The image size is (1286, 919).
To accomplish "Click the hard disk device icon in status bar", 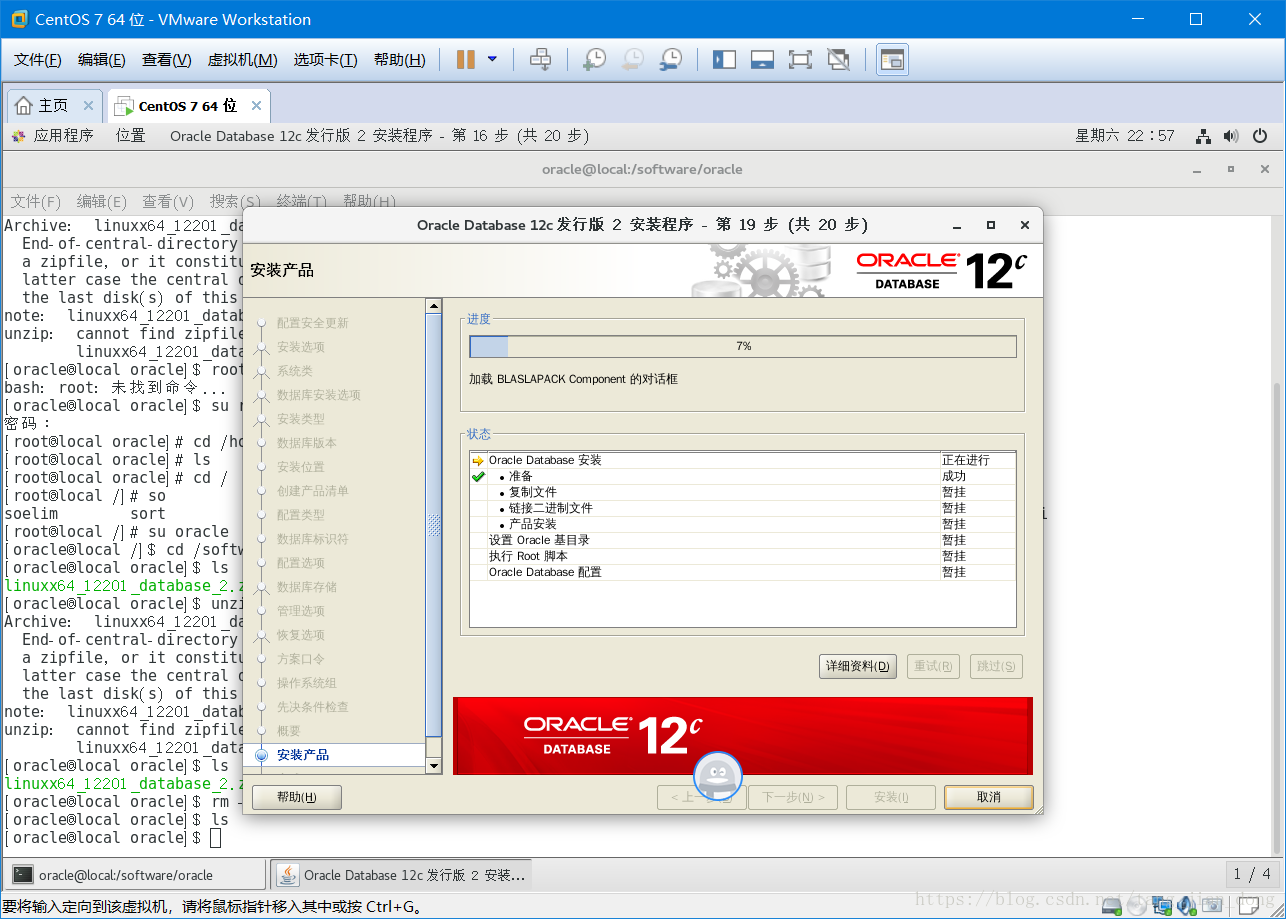I will click(1111, 906).
